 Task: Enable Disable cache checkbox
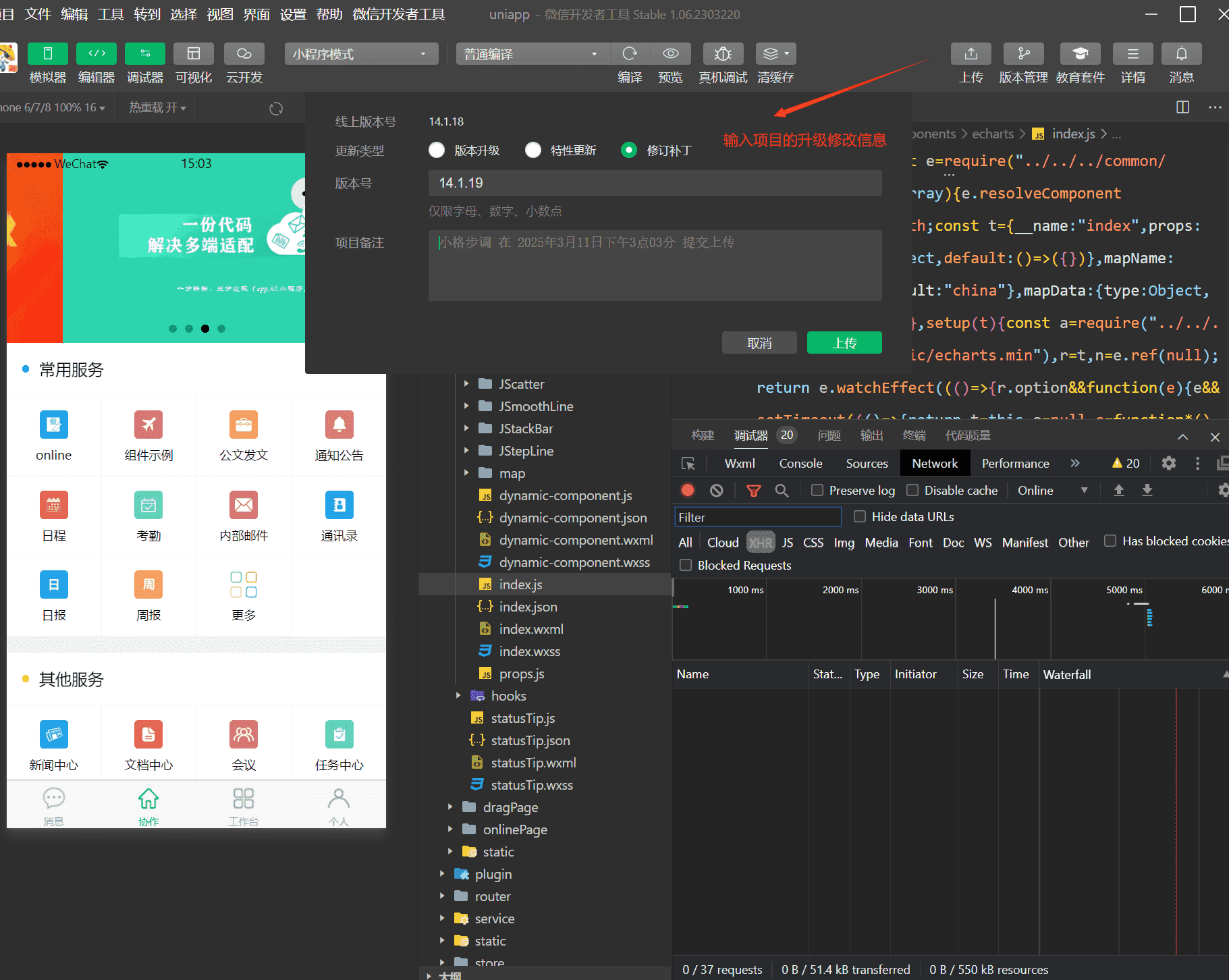(x=912, y=490)
